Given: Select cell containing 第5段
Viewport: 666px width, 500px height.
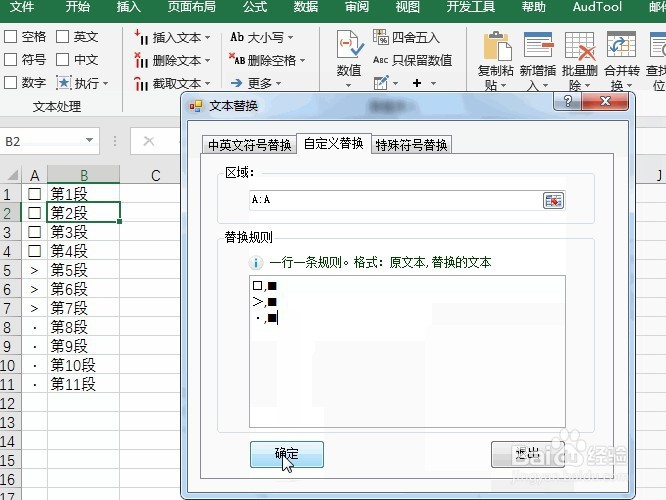Looking at the screenshot, I should pyautogui.click(x=83, y=270).
